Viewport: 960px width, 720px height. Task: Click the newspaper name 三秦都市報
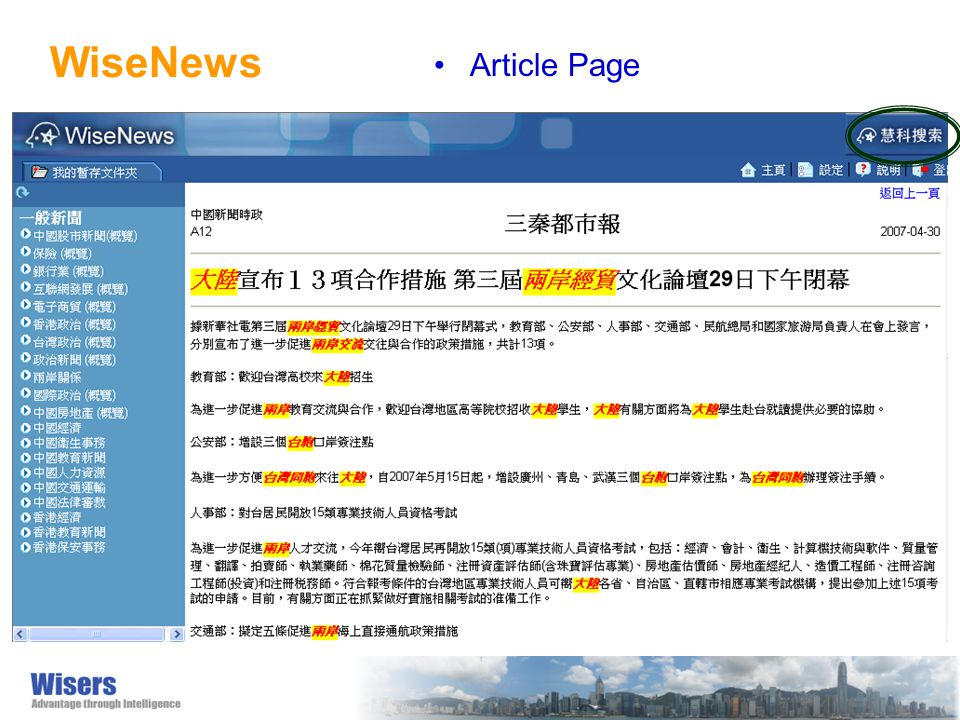pyautogui.click(x=562, y=223)
